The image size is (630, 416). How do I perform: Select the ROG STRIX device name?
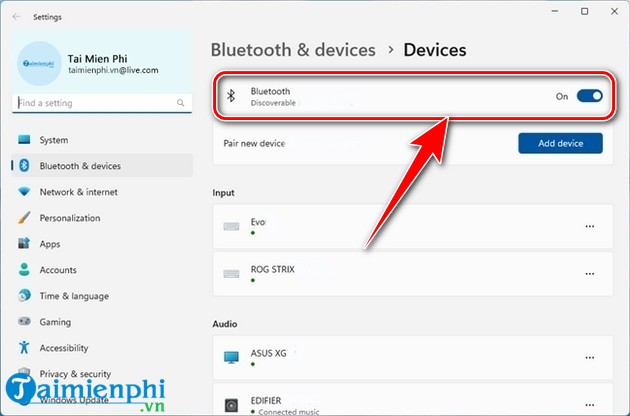(x=272, y=269)
